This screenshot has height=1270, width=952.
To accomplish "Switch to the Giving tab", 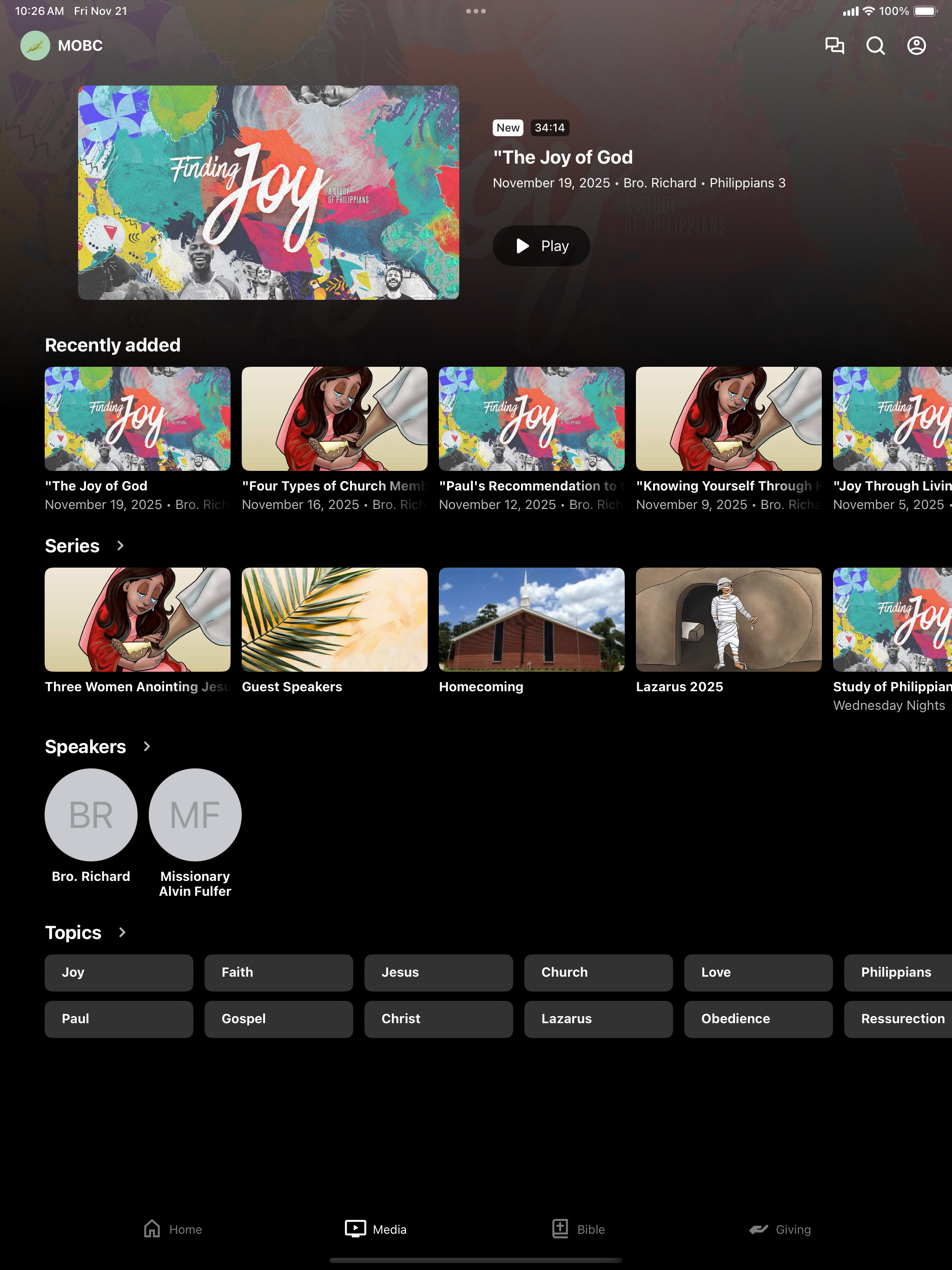I will coord(780,1229).
